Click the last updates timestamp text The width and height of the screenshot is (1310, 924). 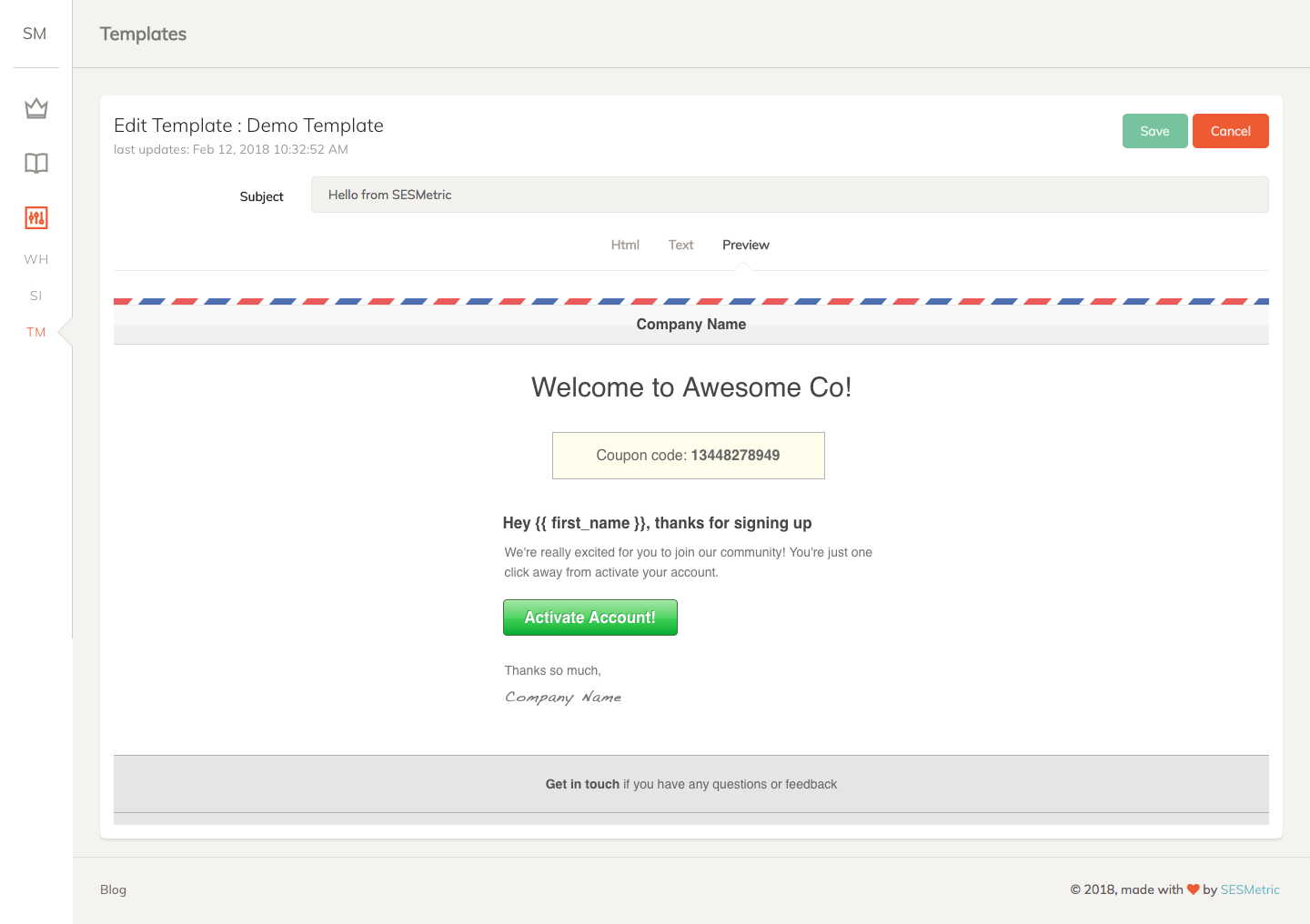(x=231, y=149)
